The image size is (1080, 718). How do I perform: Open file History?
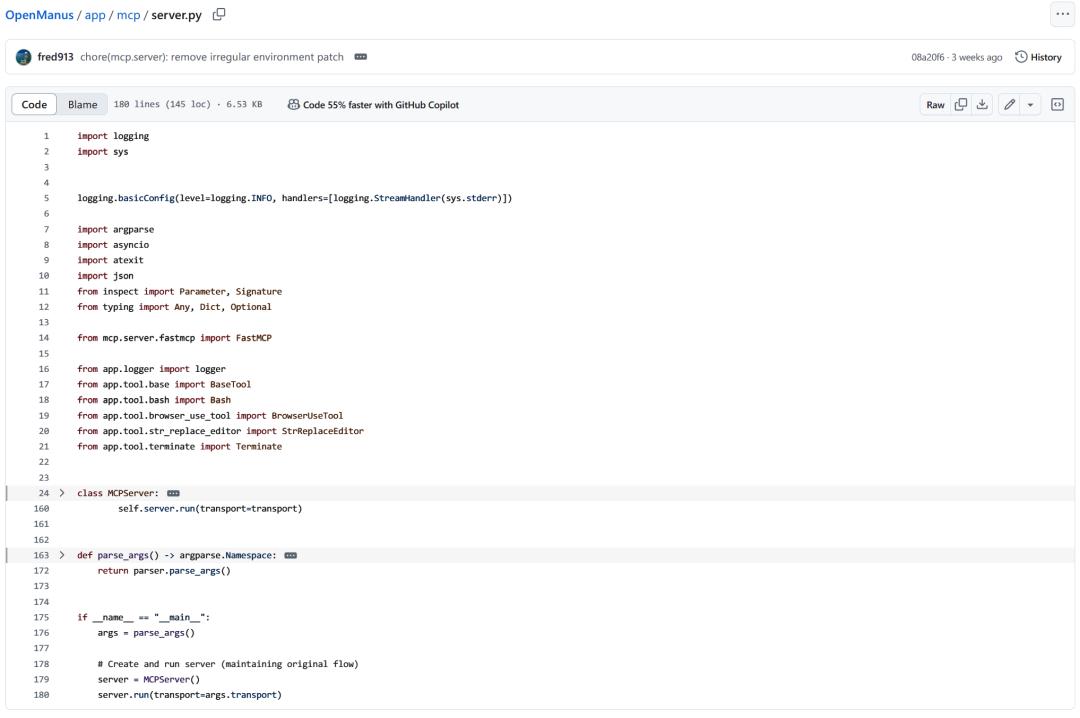click(x=1038, y=57)
